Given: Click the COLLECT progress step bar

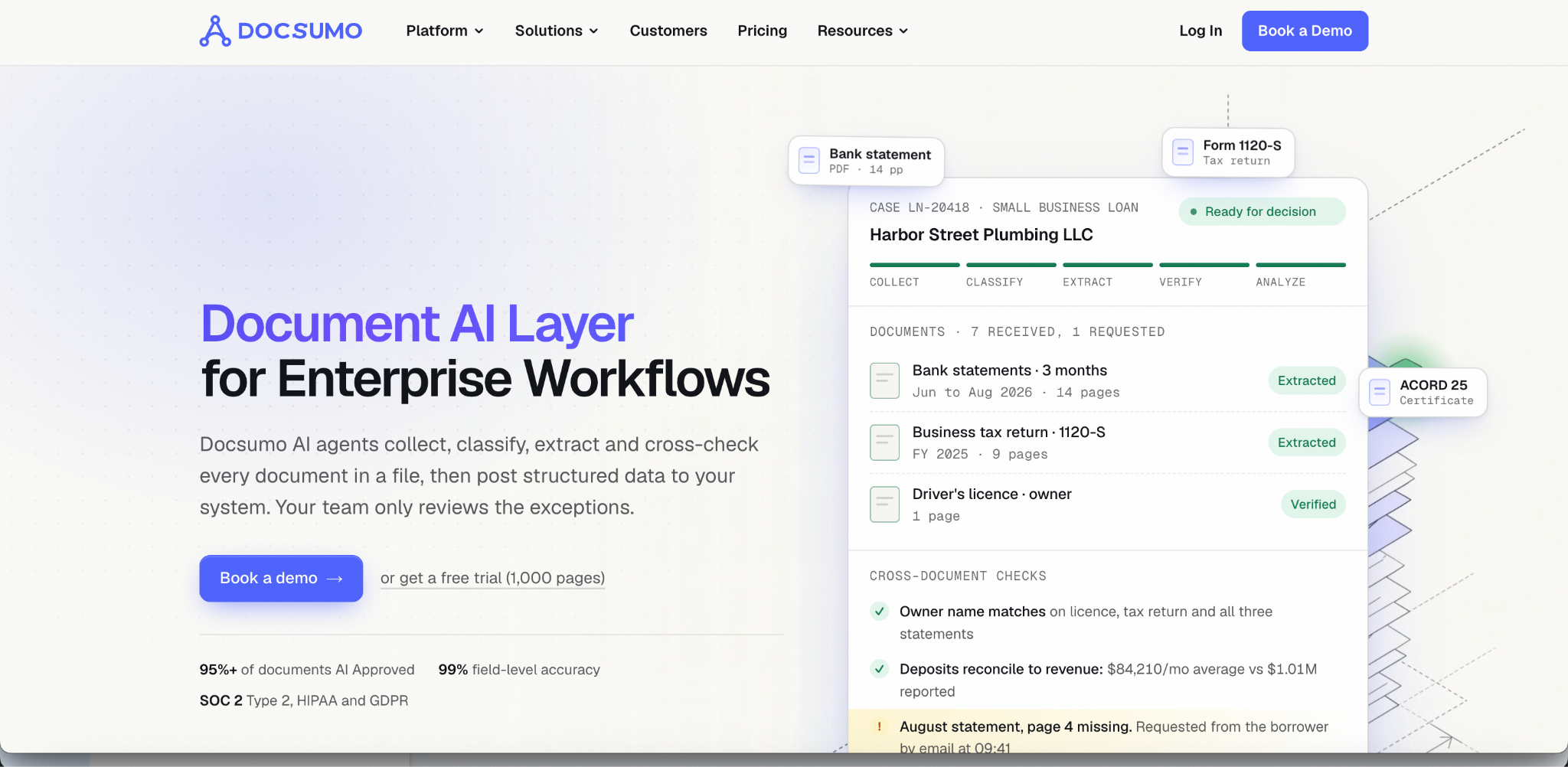Looking at the screenshot, I should (915, 265).
